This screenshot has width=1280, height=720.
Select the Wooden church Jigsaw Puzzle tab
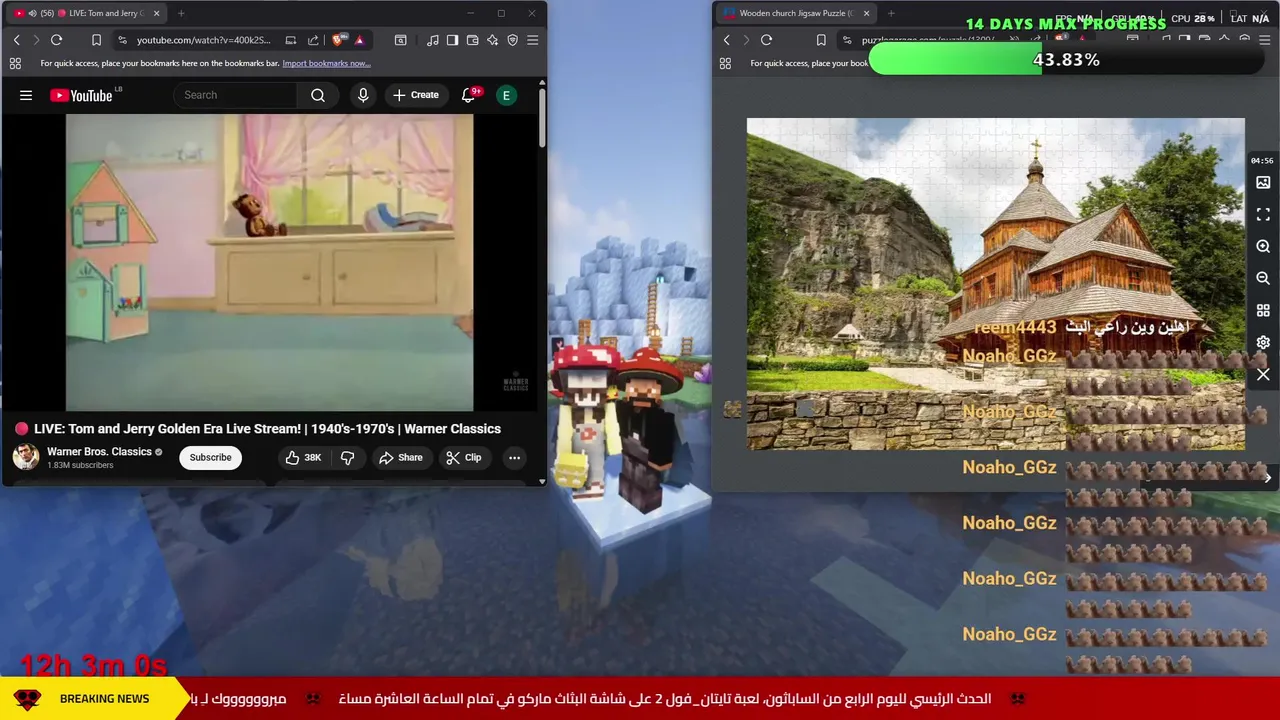797,13
